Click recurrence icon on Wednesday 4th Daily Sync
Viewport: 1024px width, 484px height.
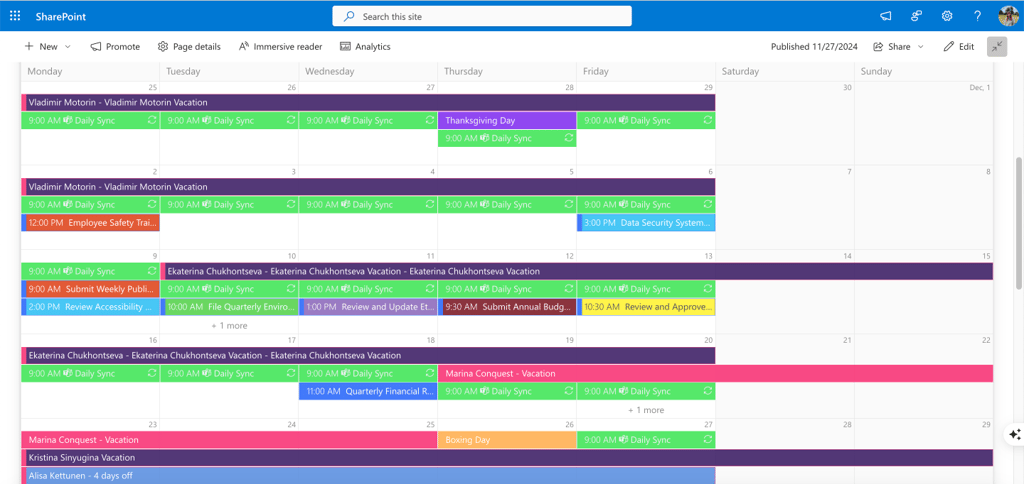click(430, 204)
